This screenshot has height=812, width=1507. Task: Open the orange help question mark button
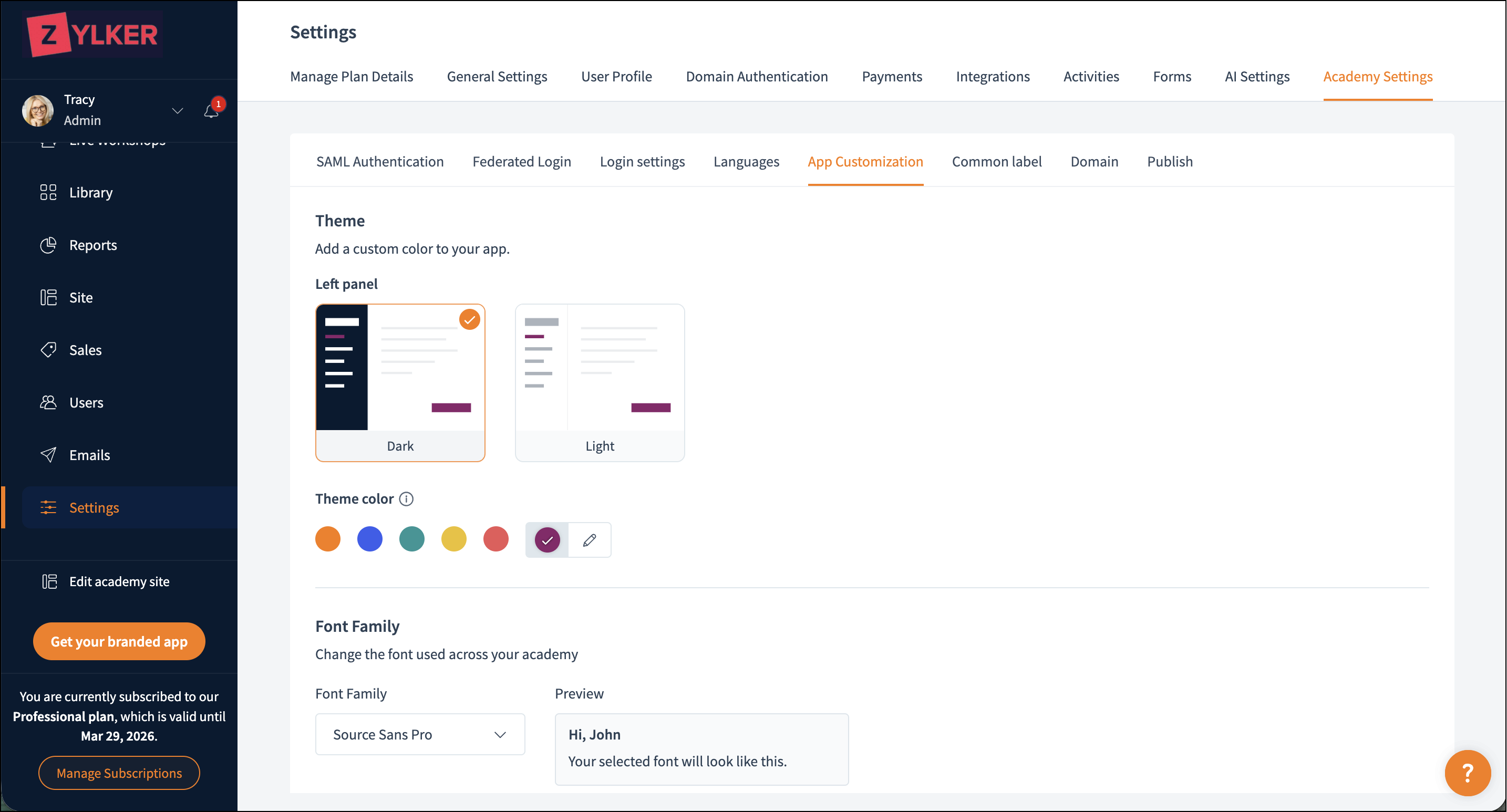click(1467, 772)
